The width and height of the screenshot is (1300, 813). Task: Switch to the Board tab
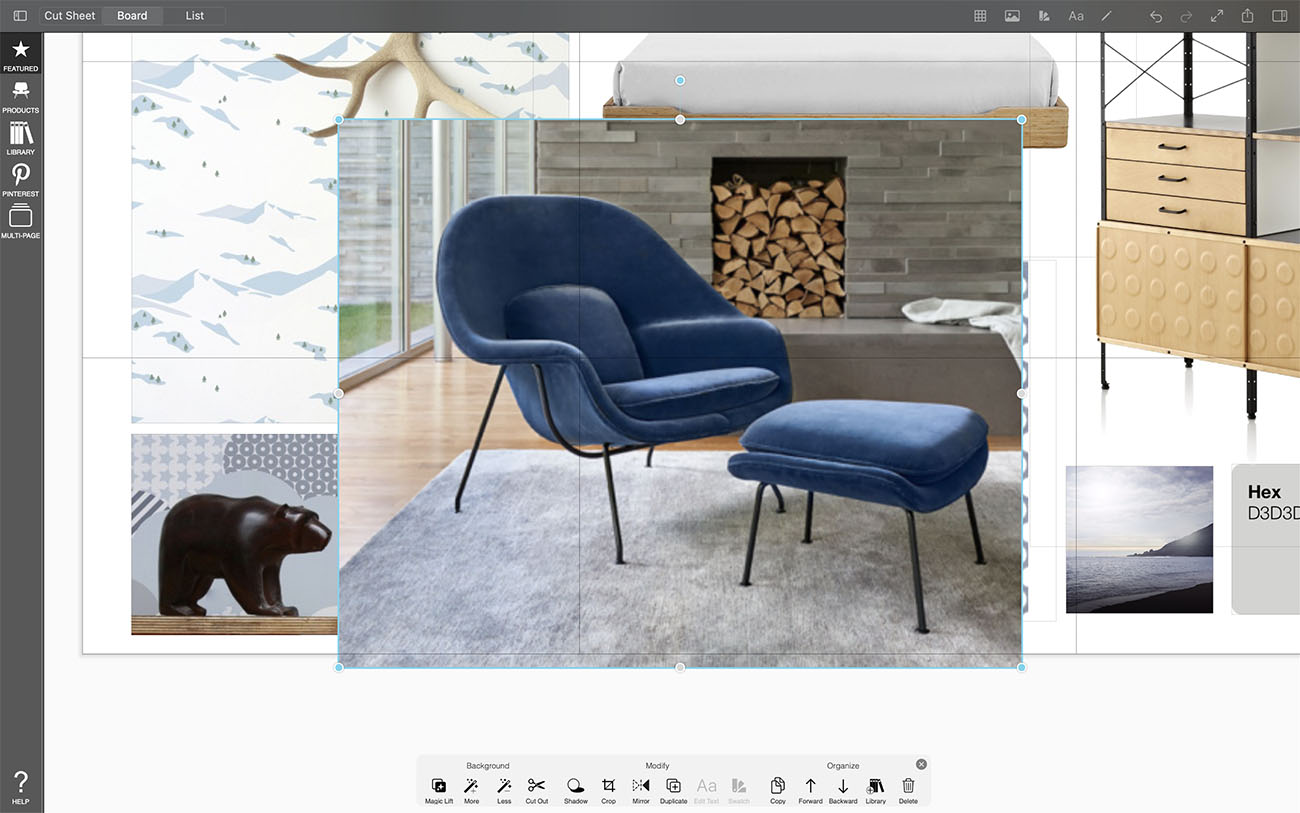132,16
